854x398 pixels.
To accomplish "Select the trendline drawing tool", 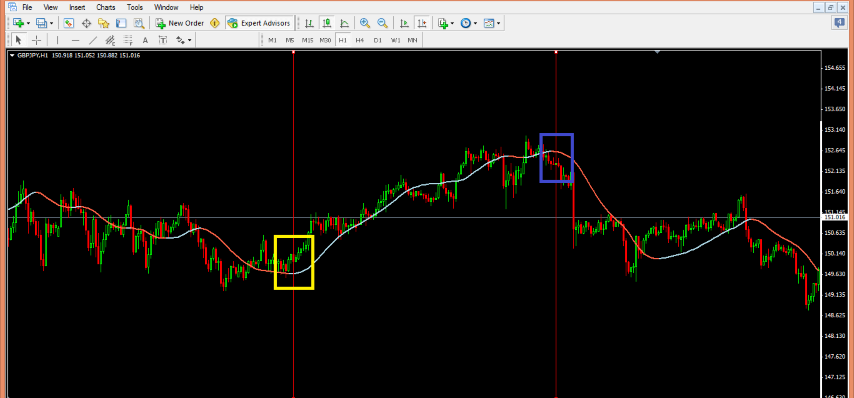I will 93,40.
